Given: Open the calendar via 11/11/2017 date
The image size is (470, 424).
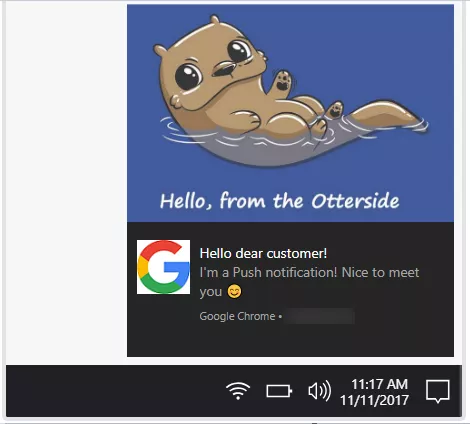Looking at the screenshot, I should click(374, 400).
